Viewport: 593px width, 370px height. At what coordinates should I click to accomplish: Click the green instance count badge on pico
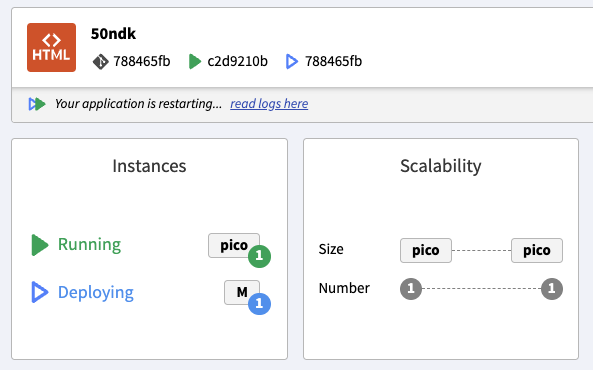click(259, 256)
